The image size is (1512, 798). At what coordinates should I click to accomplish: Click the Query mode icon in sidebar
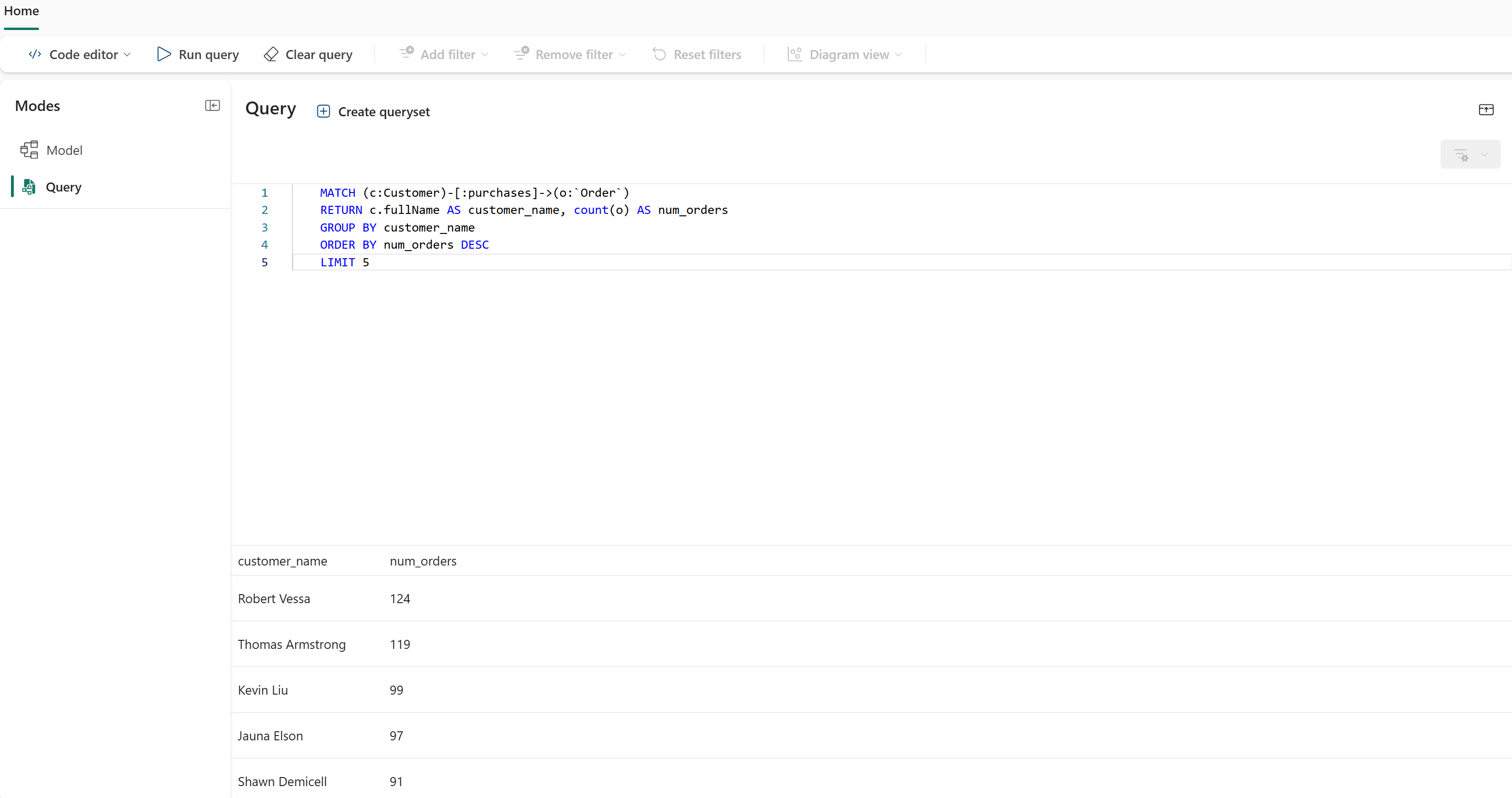pyautogui.click(x=29, y=187)
